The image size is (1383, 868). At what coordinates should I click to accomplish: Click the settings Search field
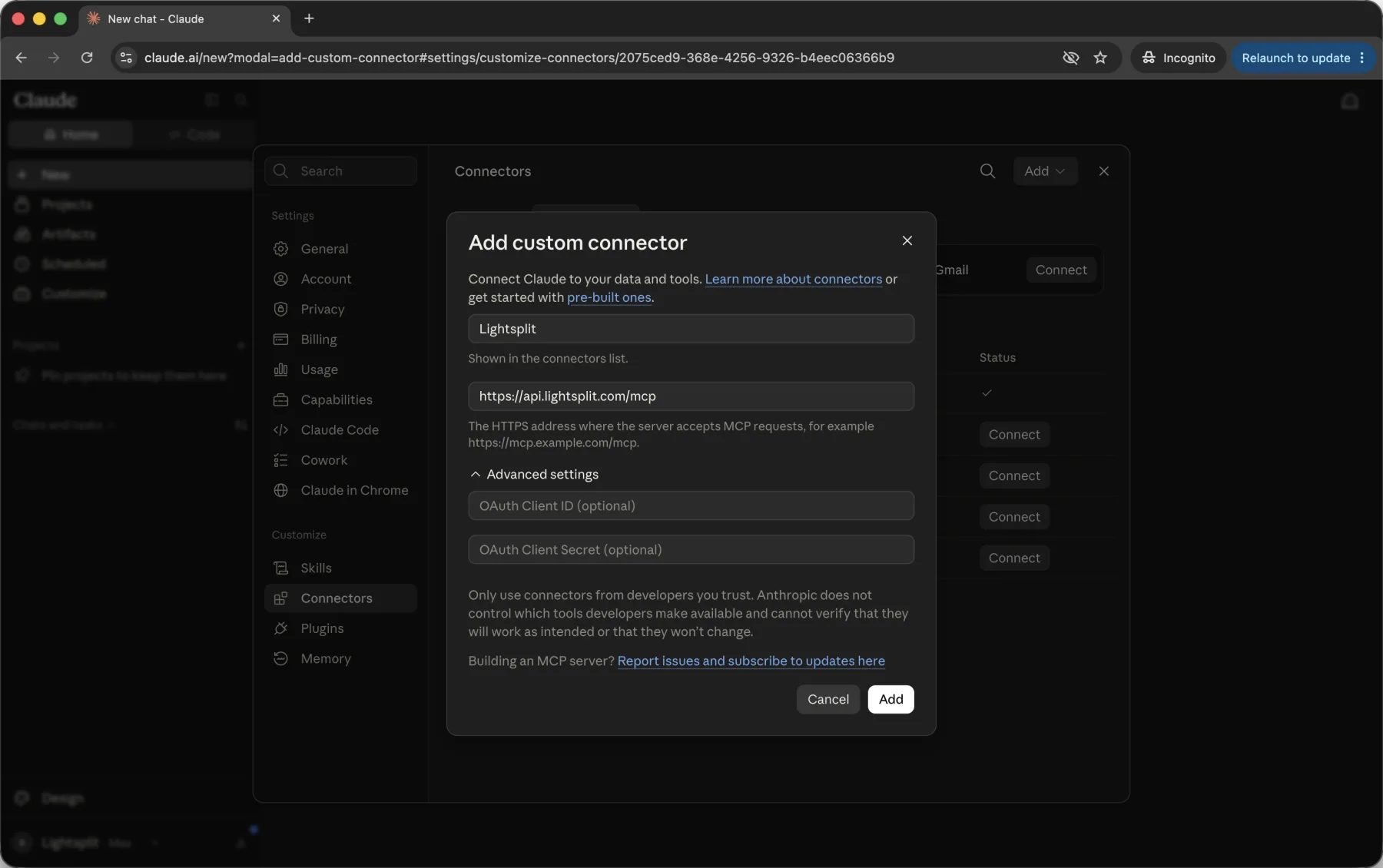click(340, 171)
